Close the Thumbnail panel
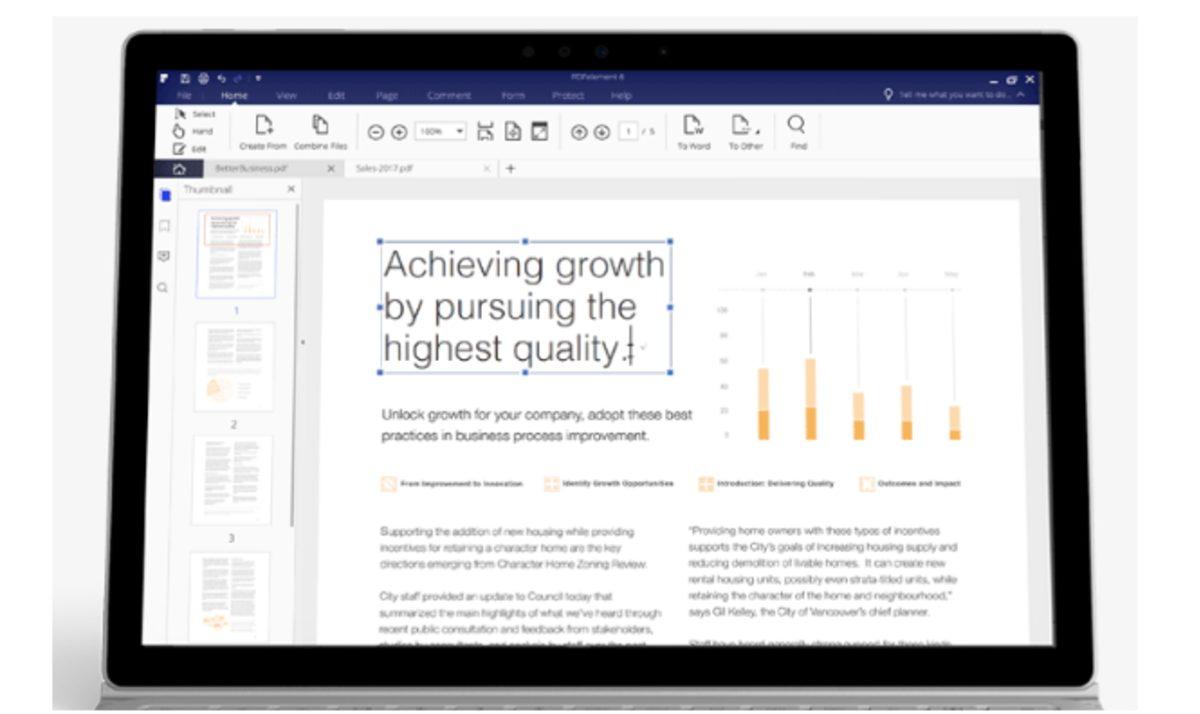The width and height of the screenshot is (1200, 714). coord(291,189)
